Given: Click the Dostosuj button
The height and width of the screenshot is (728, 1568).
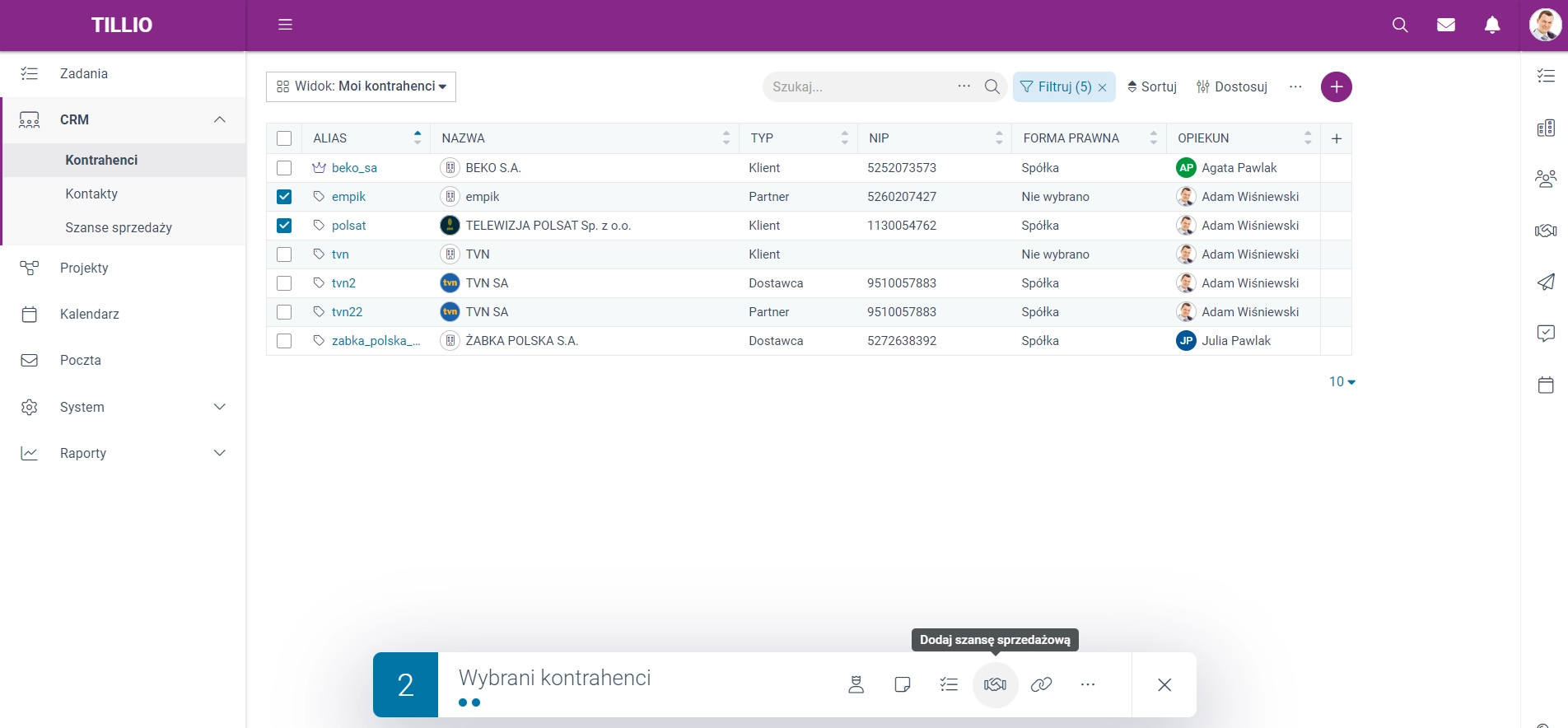Looking at the screenshot, I should [1232, 86].
